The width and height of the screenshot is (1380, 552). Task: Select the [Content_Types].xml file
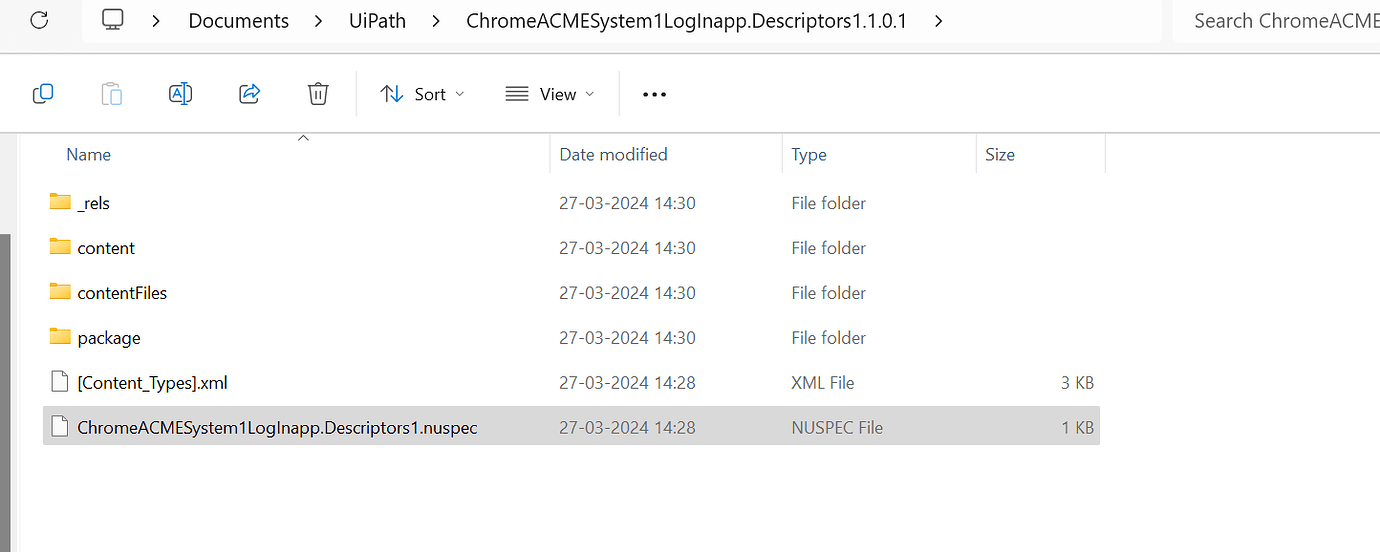point(152,383)
